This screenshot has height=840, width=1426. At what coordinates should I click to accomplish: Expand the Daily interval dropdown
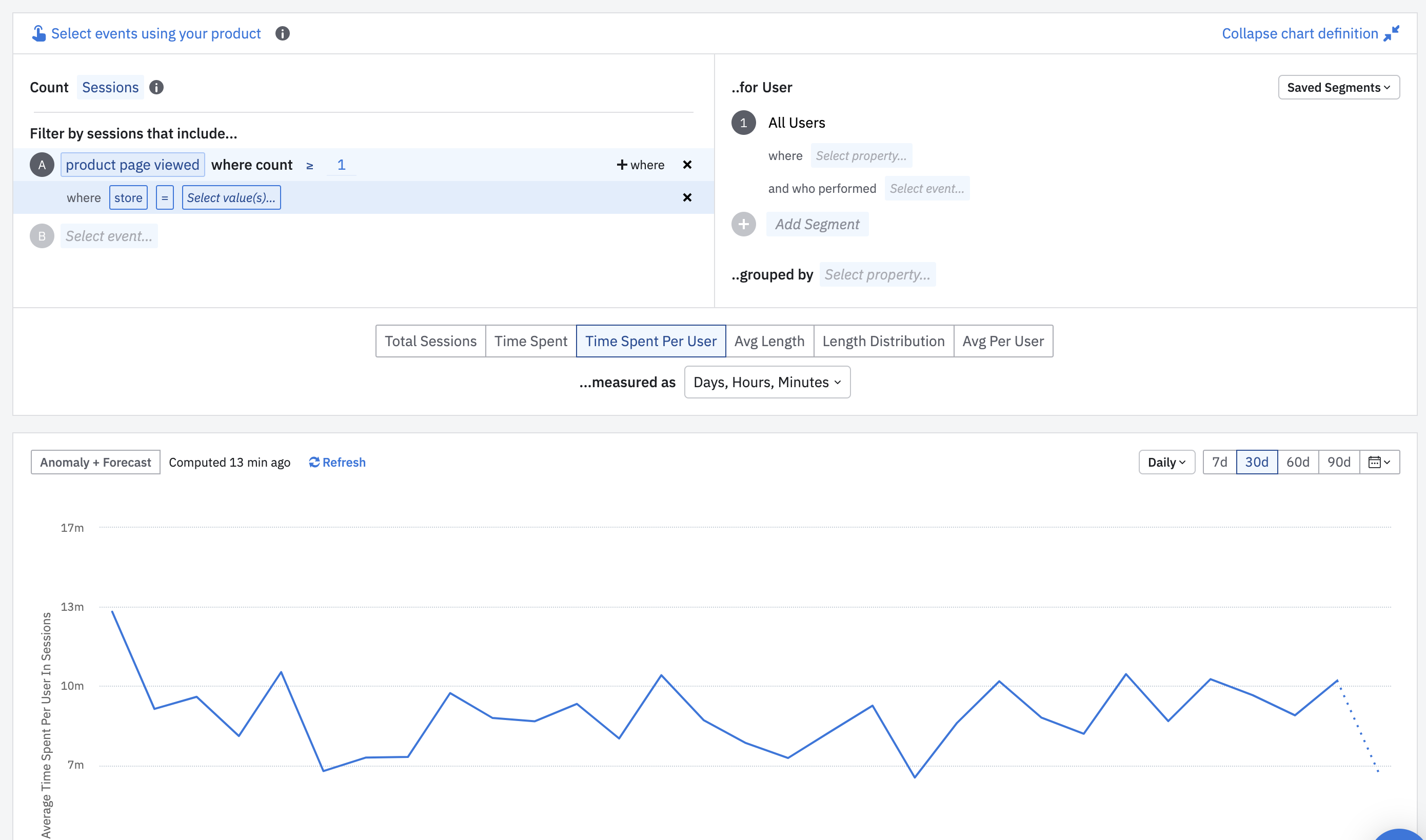(1166, 463)
